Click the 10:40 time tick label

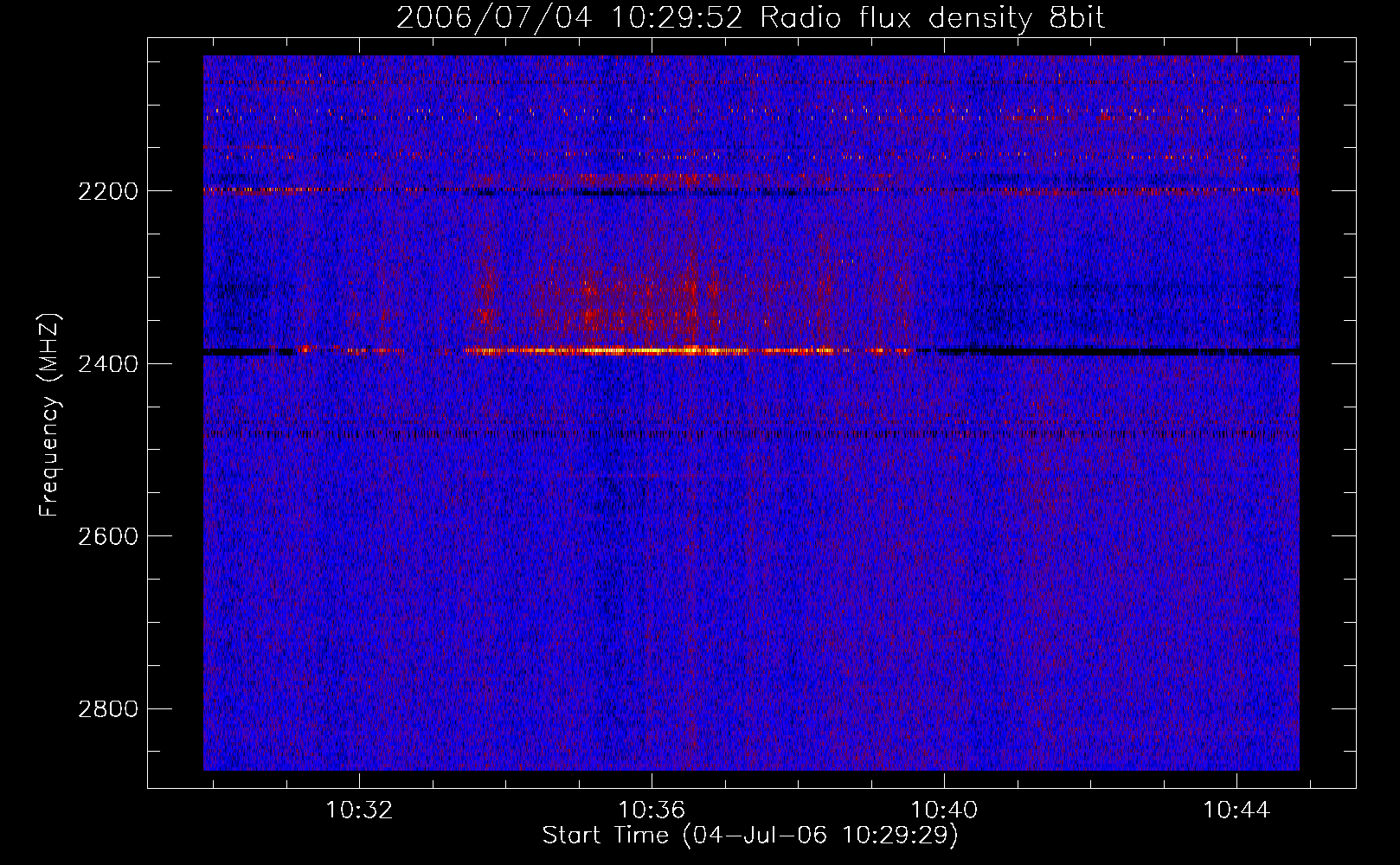(944, 811)
